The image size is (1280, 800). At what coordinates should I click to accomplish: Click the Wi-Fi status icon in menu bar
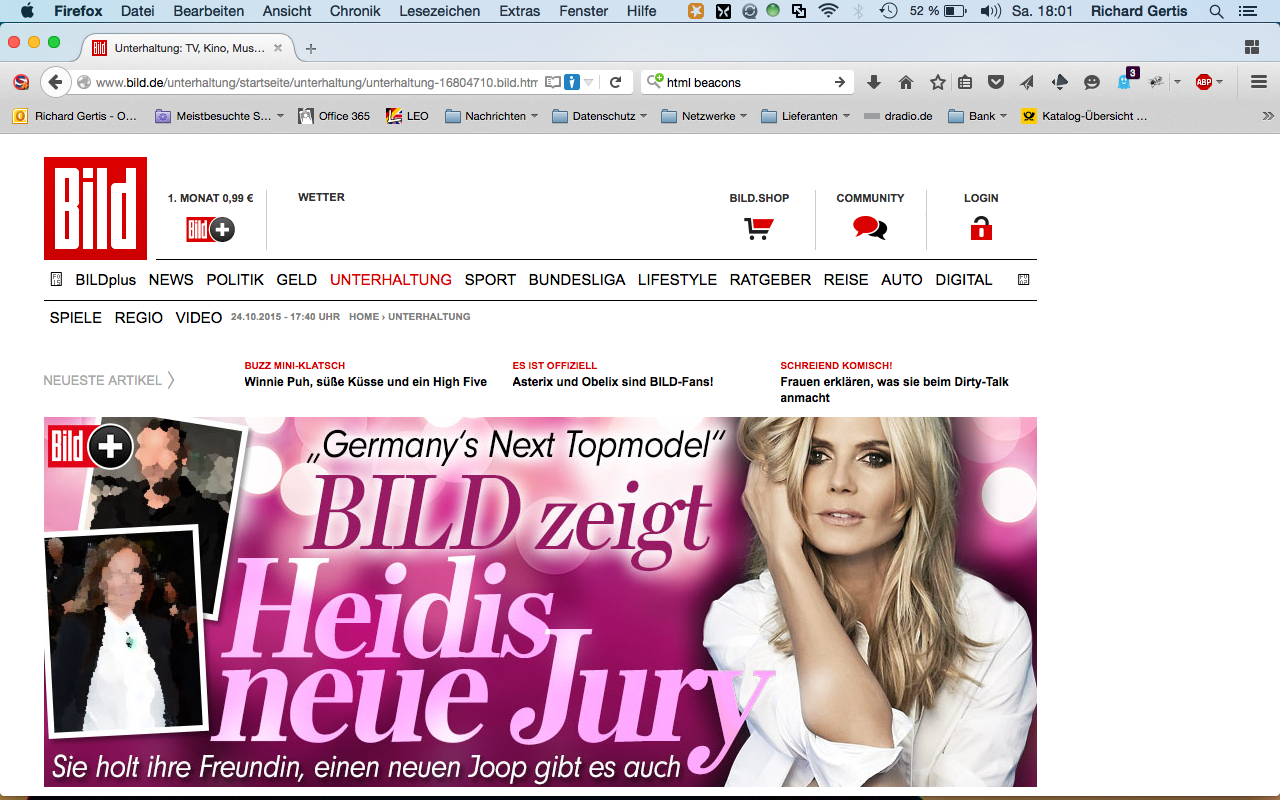[828, 11]
